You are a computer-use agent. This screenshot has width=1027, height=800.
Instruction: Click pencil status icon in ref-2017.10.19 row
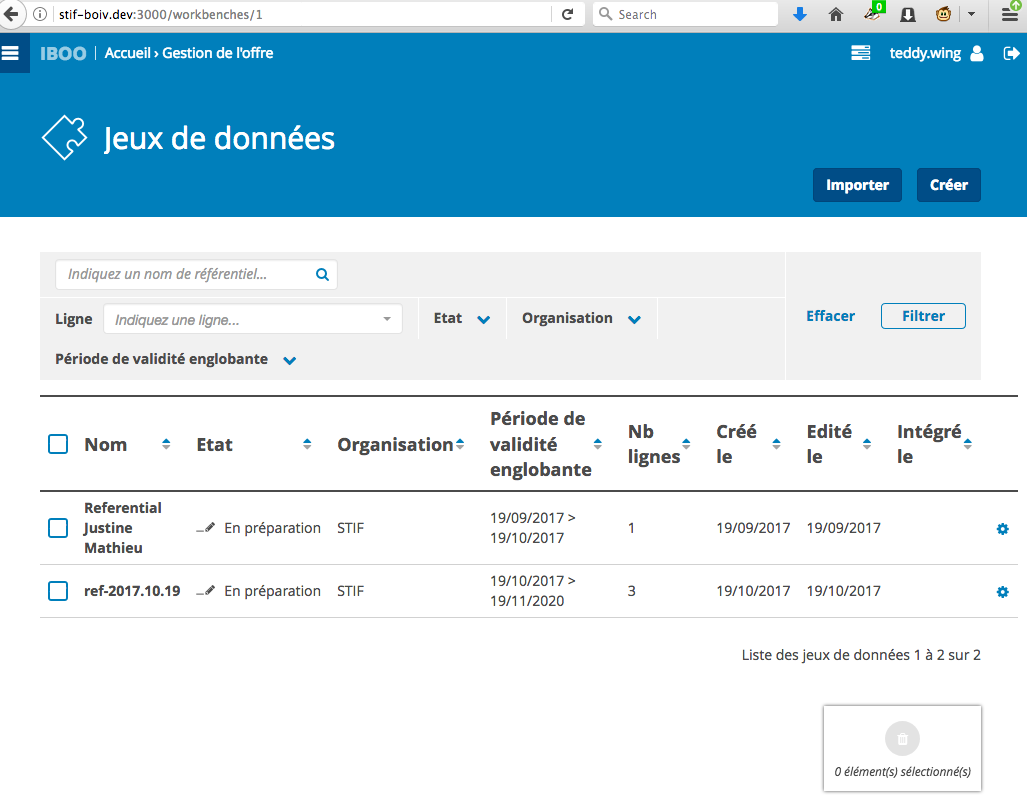point(206,591)
